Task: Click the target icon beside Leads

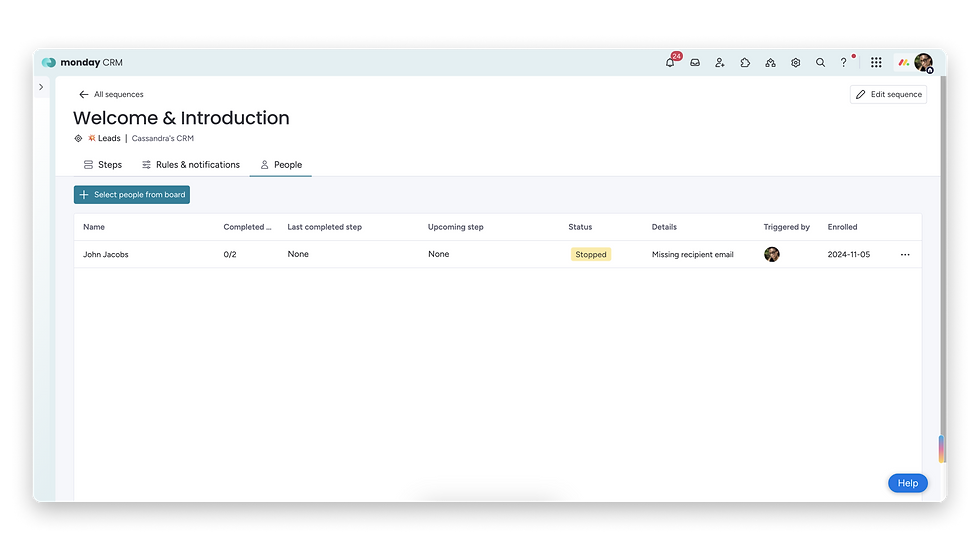Action: tap(78, 139)
